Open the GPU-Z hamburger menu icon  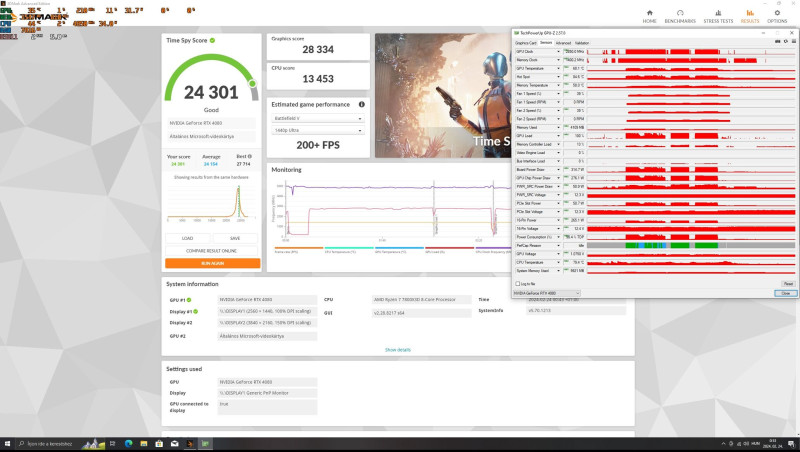[x=793, y=41]
